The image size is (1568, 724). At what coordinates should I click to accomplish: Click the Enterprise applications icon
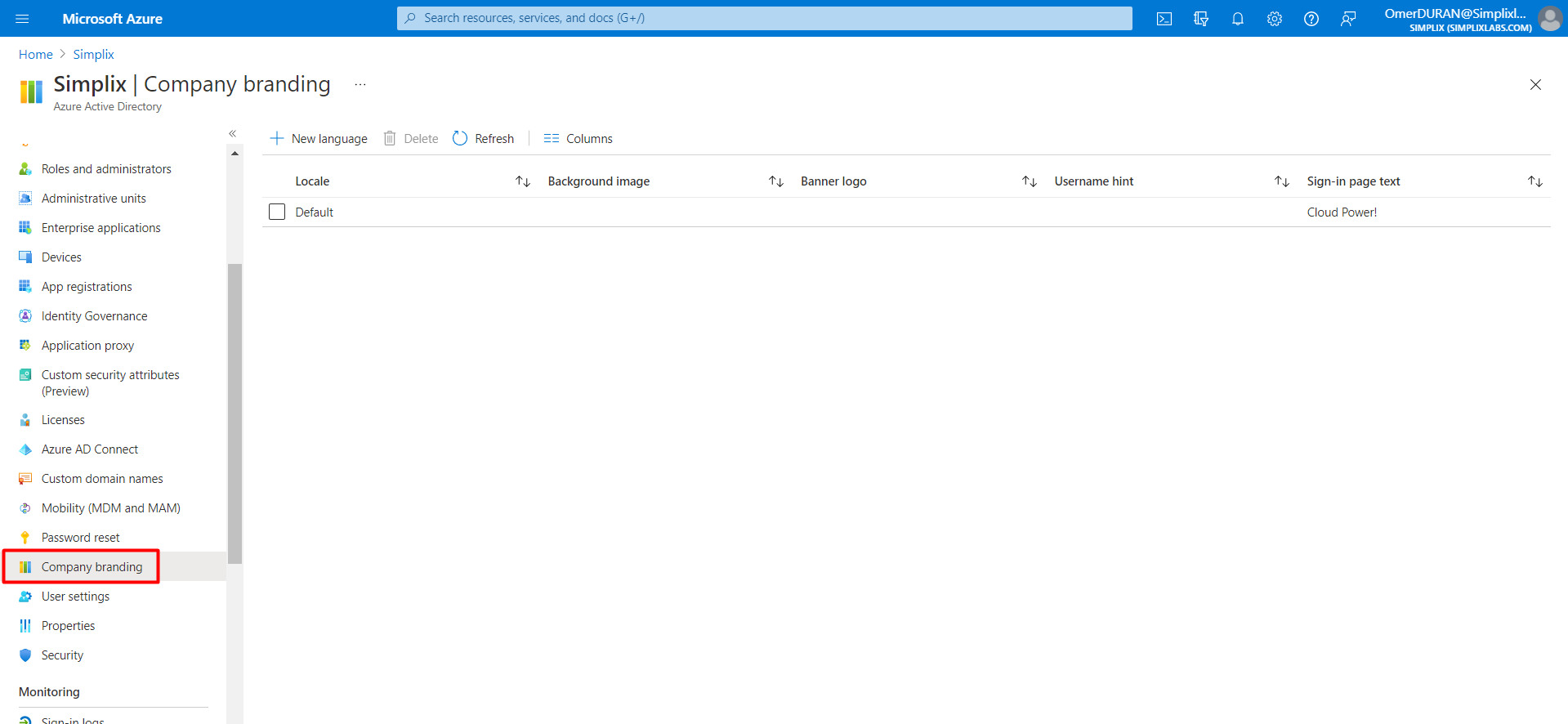coord(25,228)
